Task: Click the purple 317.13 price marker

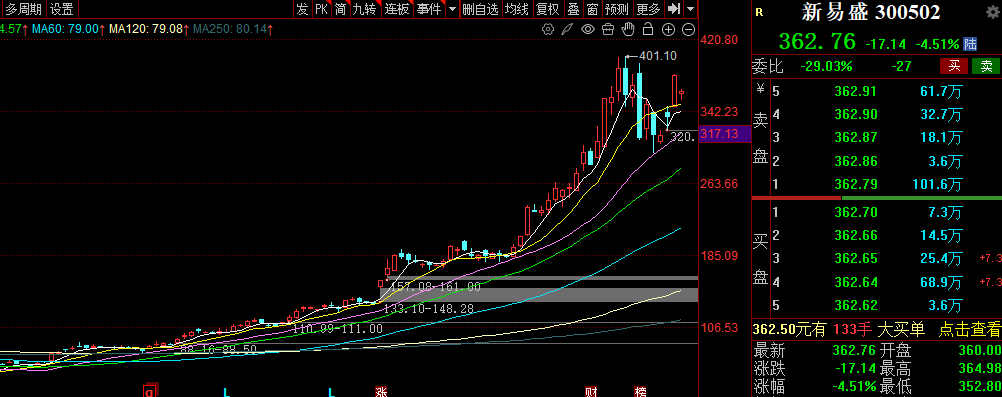Action: point(720,134)
